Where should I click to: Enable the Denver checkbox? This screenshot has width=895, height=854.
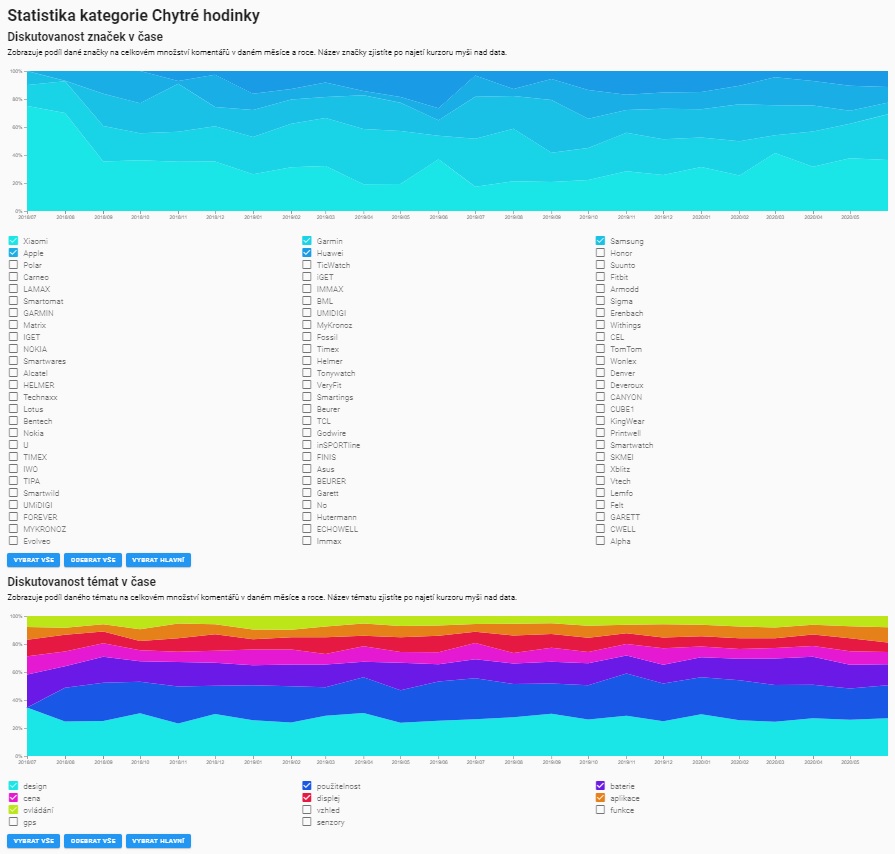tap(600, 373)
